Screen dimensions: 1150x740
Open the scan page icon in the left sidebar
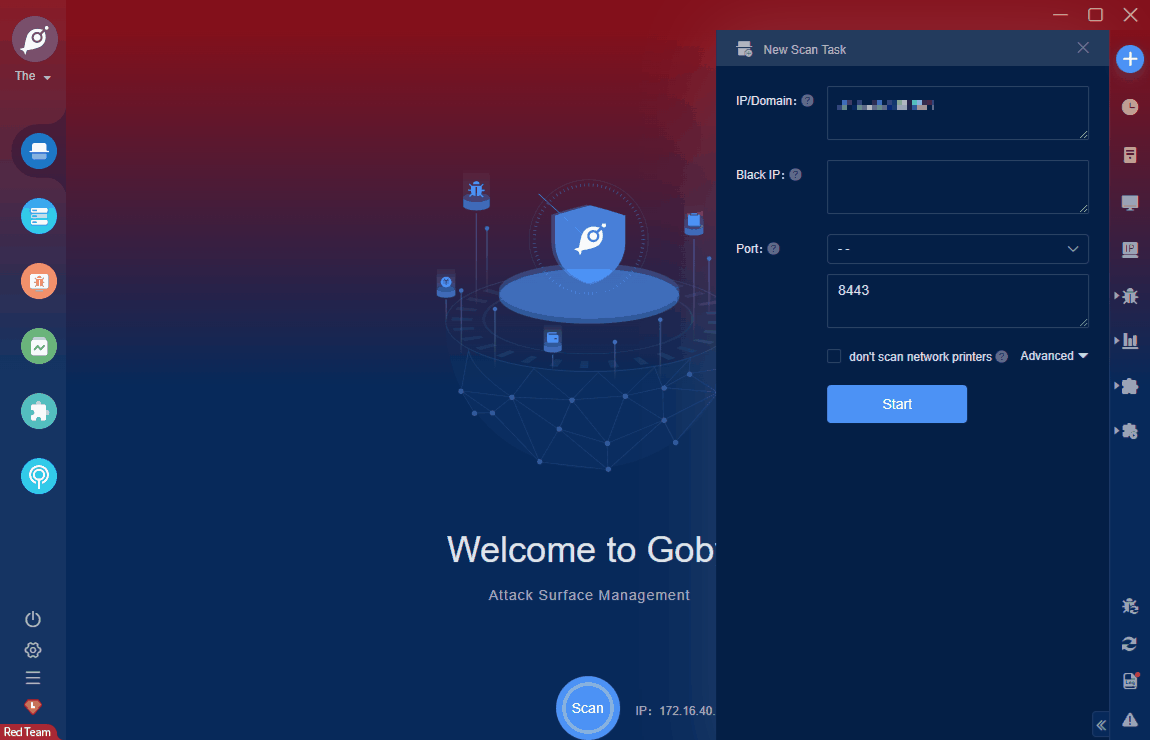[x=39, y=151]
